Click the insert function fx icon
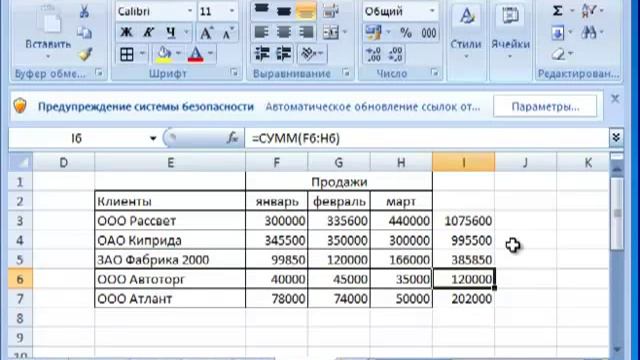 click(232, 138)
